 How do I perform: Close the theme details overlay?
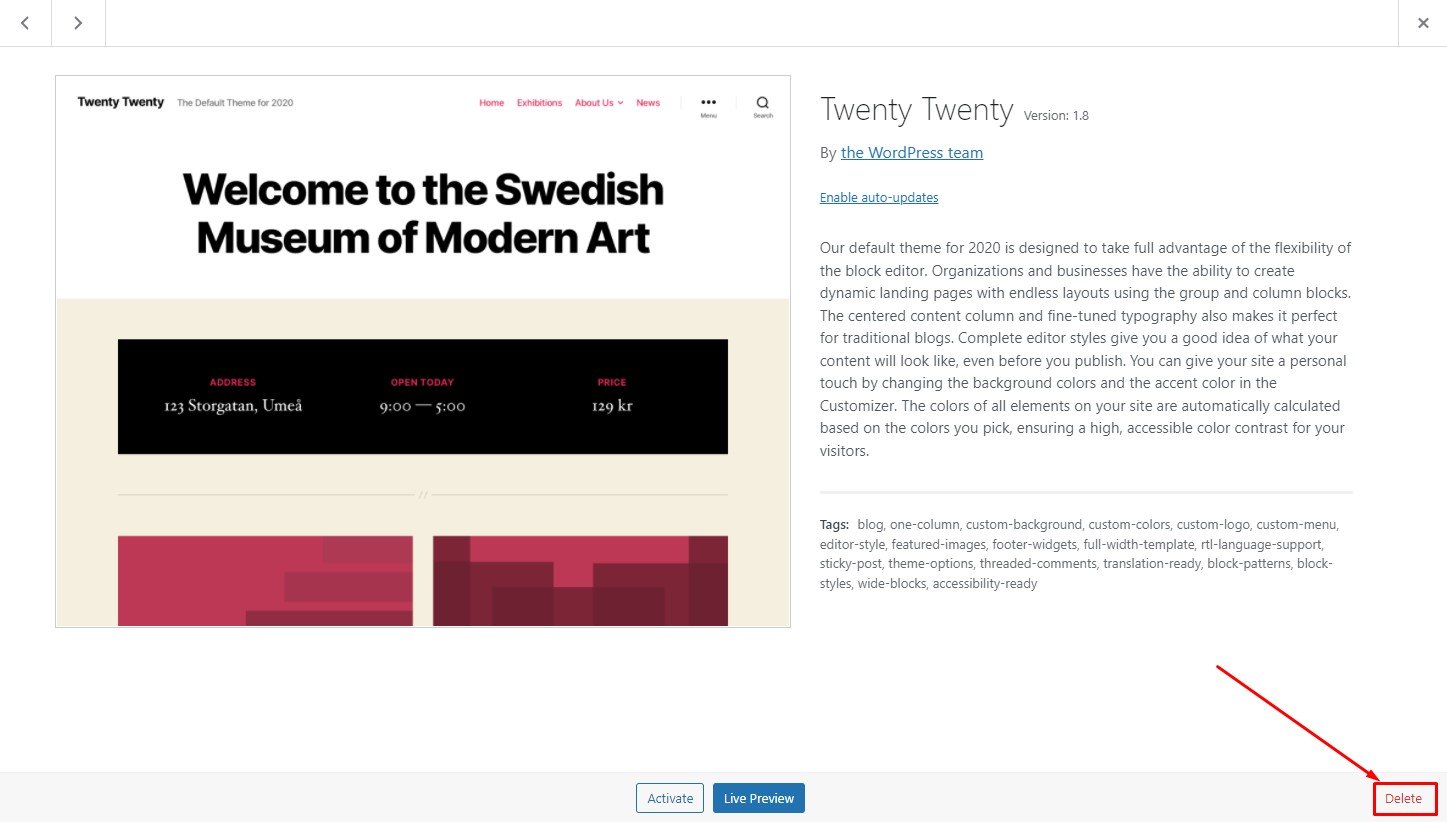(1422, 23)
